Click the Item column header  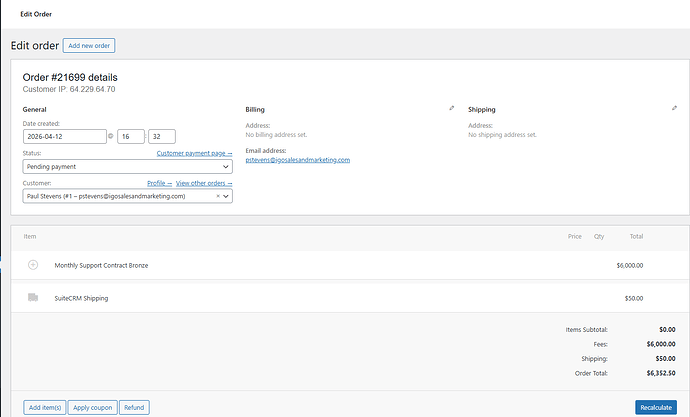pyautogui.click(x=29, y=237)
